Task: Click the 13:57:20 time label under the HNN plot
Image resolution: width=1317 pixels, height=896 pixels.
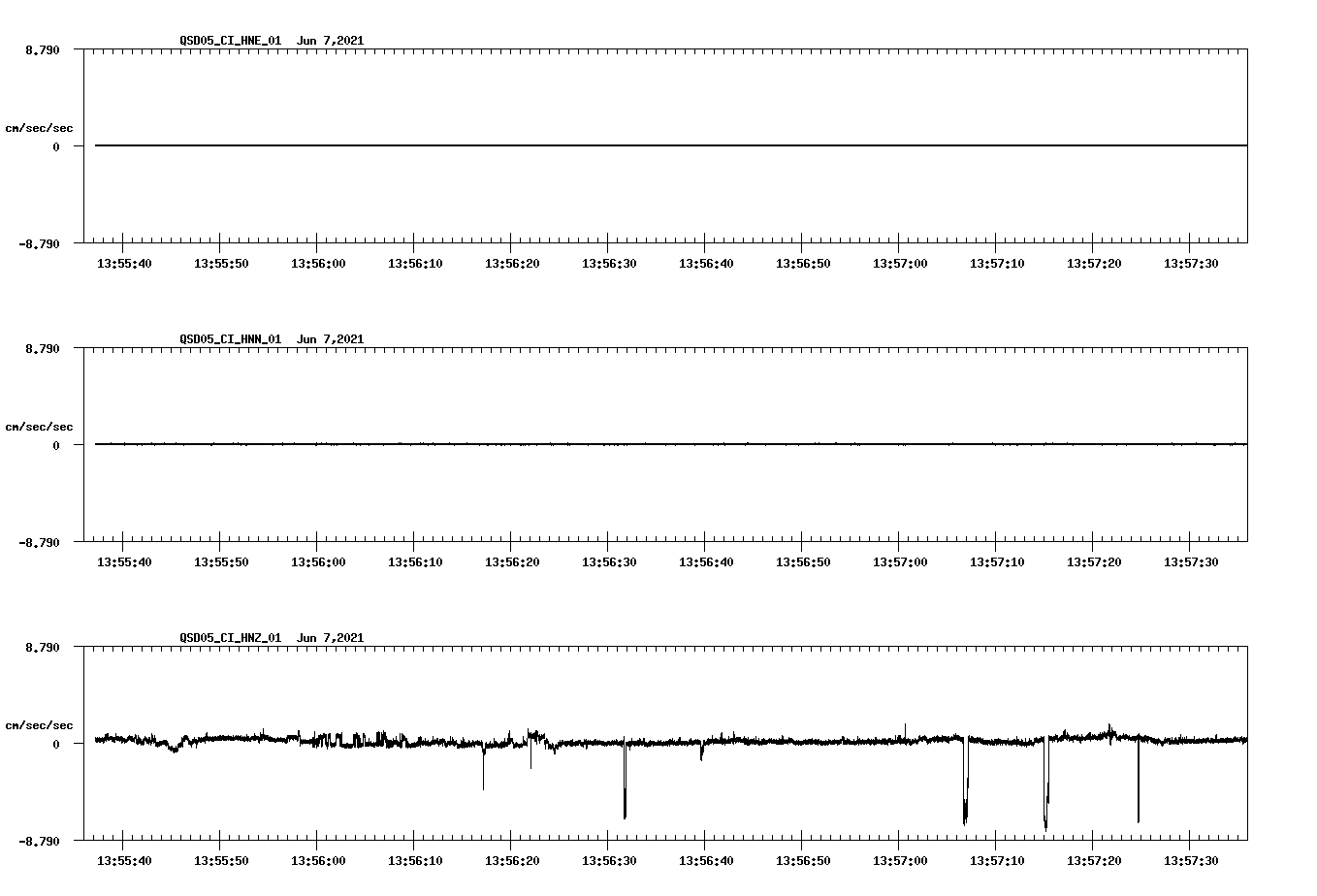Action: [1094, 562]
